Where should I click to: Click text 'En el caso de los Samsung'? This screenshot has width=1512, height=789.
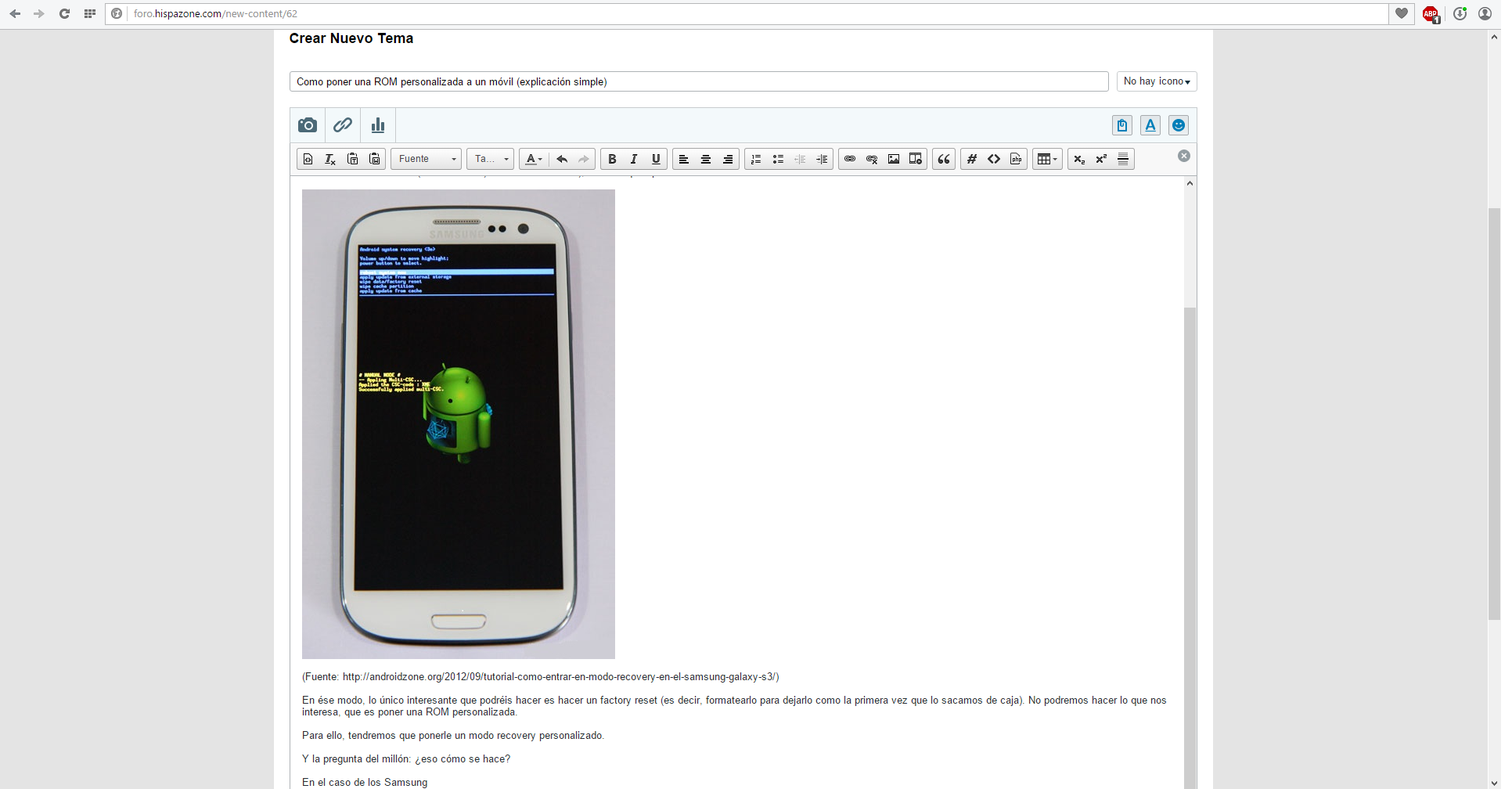365,782
